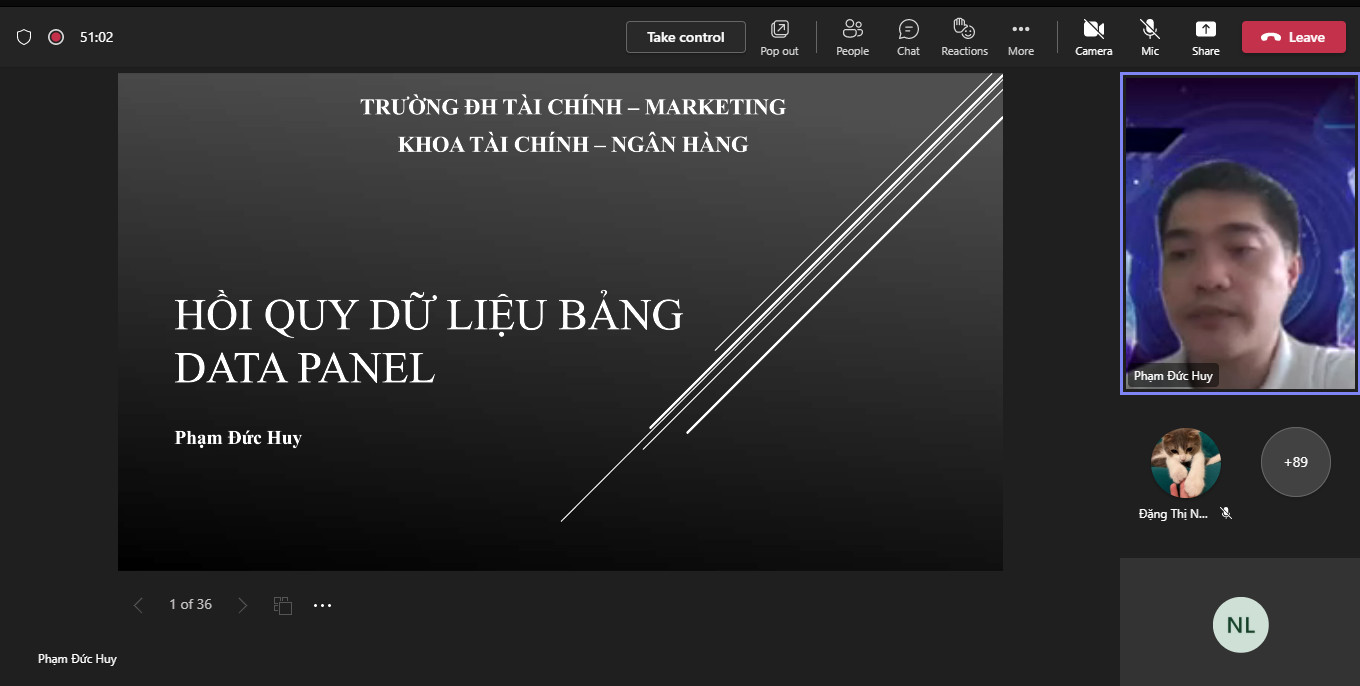Image resolution: width=1360 pixels, height=686 pixels.
Task: Click the shield security icon
Action: pyautogui.click(x=24, y=37)
